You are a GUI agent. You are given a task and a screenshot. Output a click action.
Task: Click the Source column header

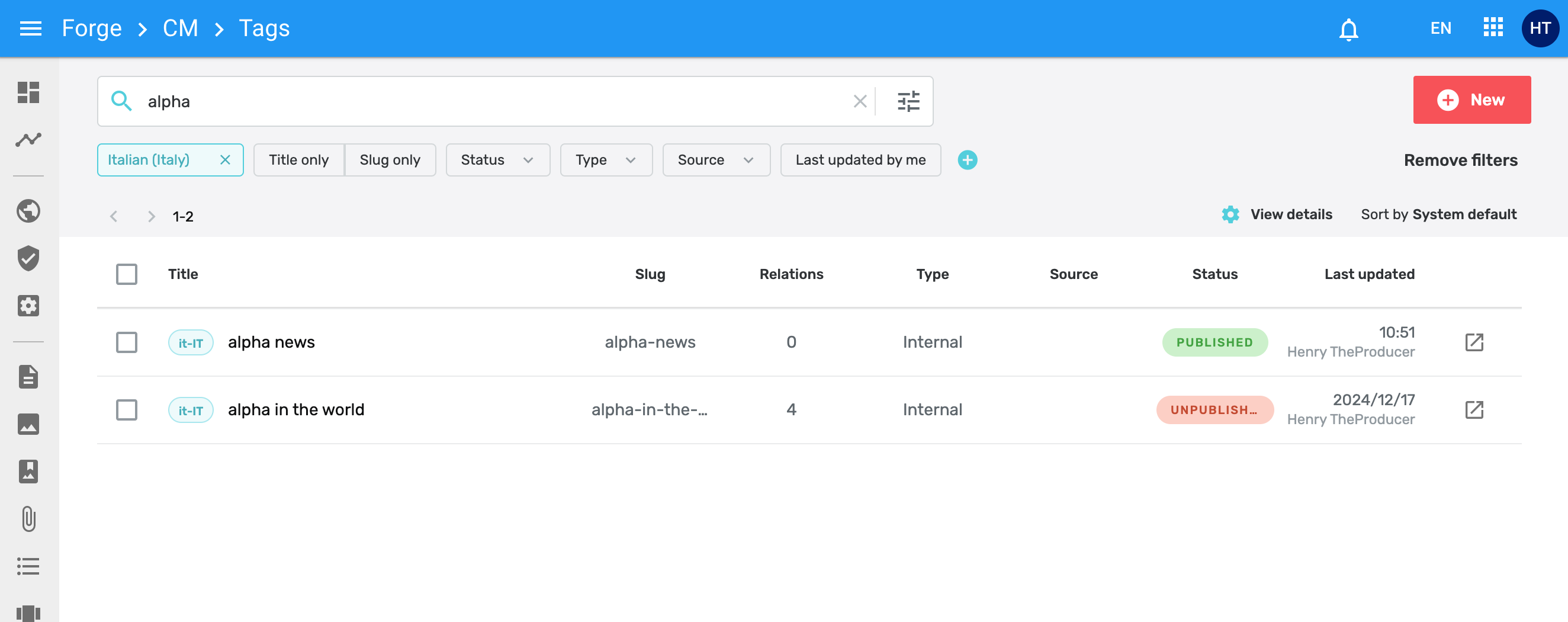coord(1073,274)
